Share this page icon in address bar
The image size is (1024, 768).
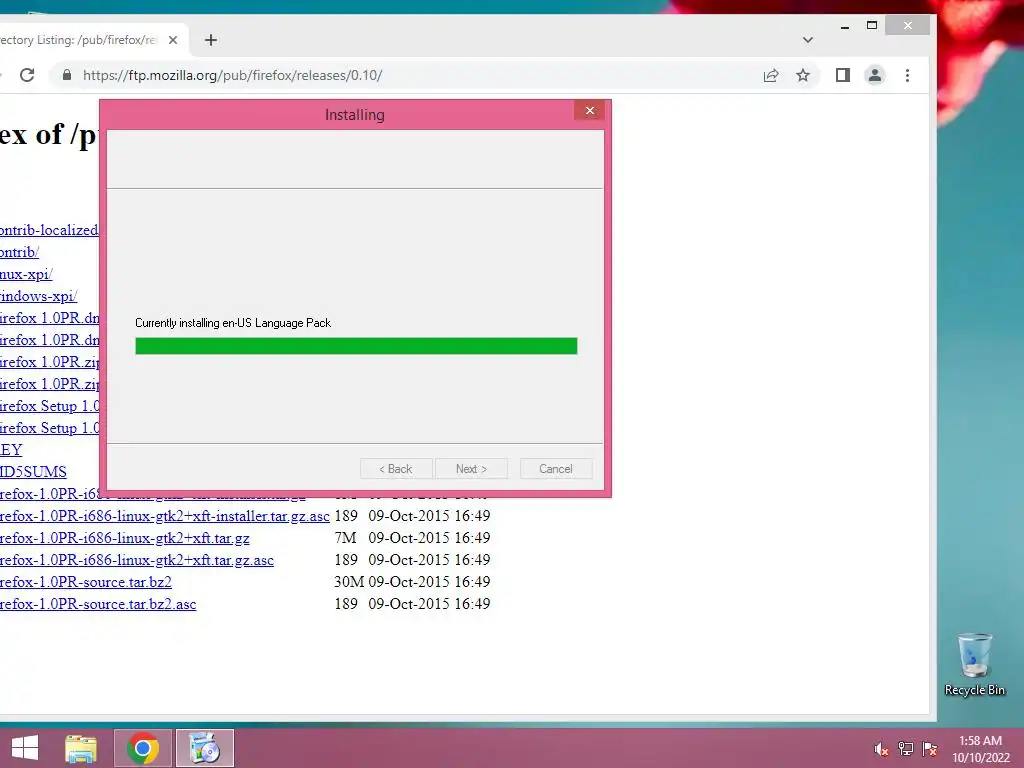[771, 75]
